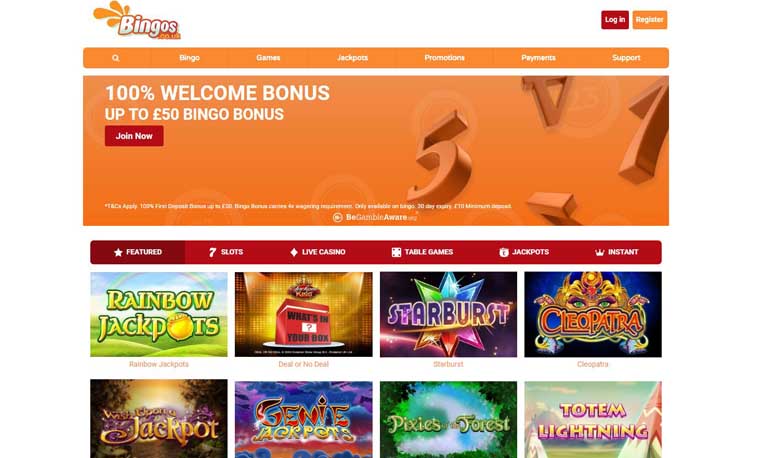Click the diamond icon beside Live Casino
Screen dimensions: 763x458
point(293,252)
